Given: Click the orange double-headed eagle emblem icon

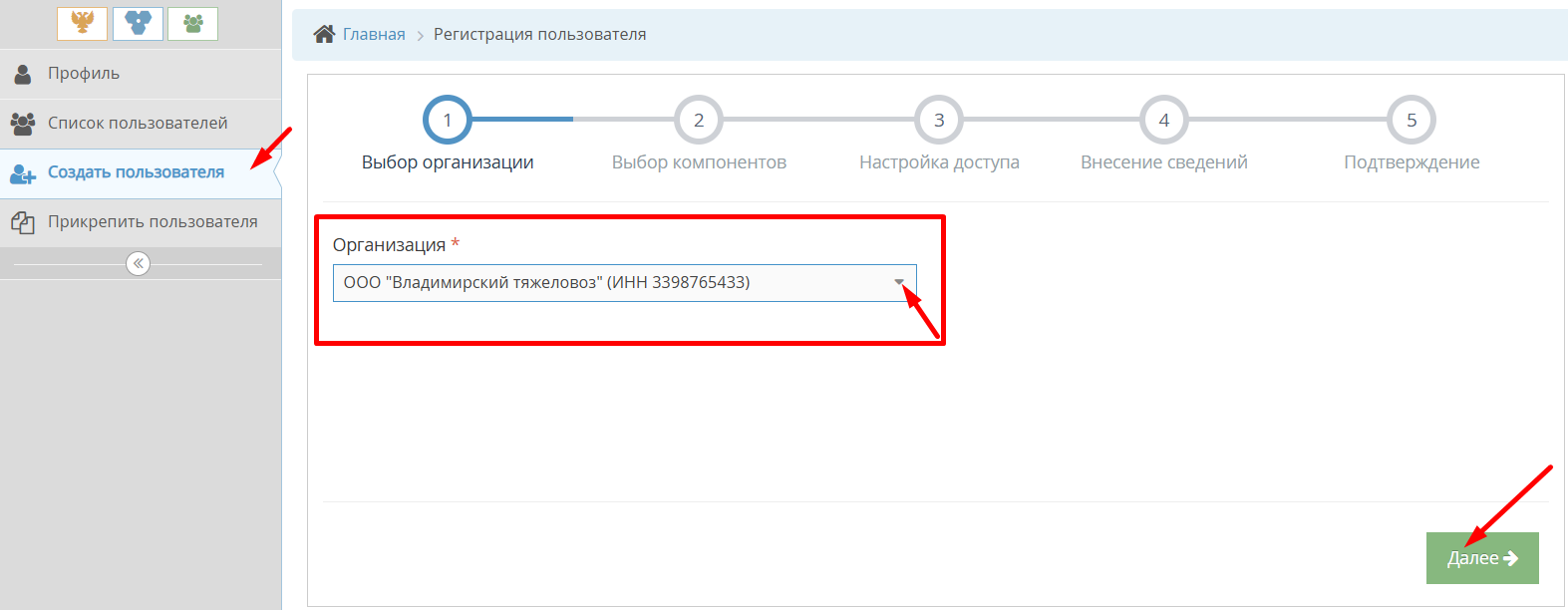Looking at the screenshot, I should coord(82,23).
